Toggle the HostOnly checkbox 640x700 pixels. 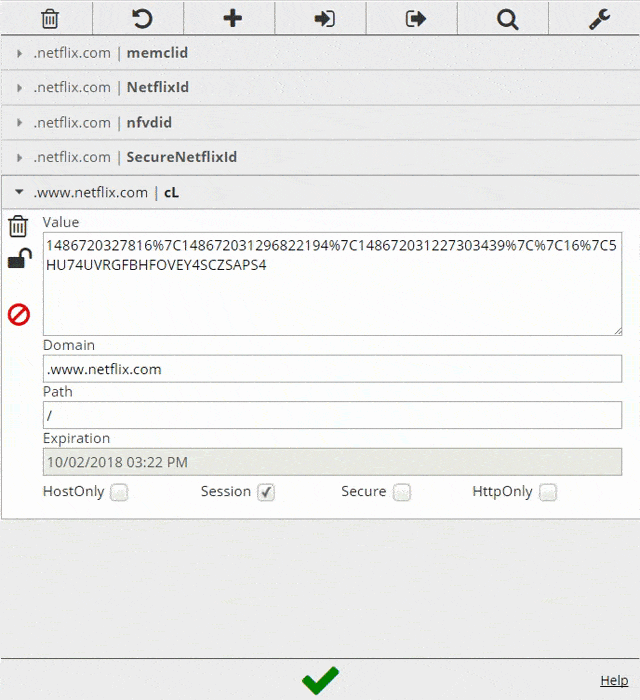tap(119, 492)
